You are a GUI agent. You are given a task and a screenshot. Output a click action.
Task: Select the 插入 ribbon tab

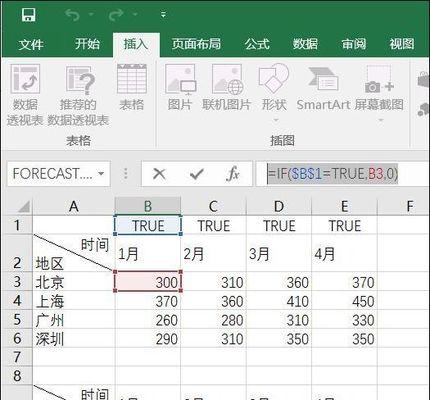(136, 44)
